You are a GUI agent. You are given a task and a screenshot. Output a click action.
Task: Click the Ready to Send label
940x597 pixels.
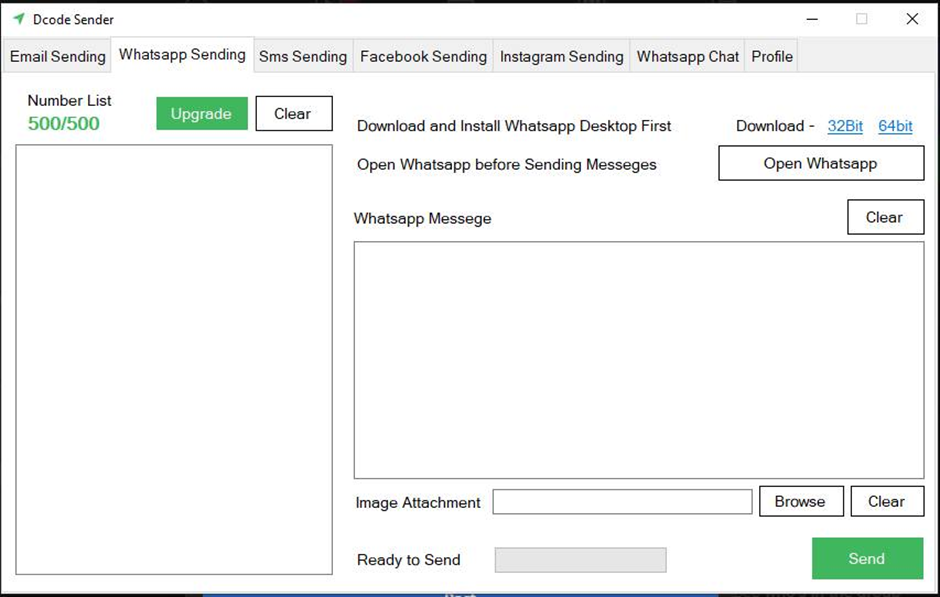(409, 560)
